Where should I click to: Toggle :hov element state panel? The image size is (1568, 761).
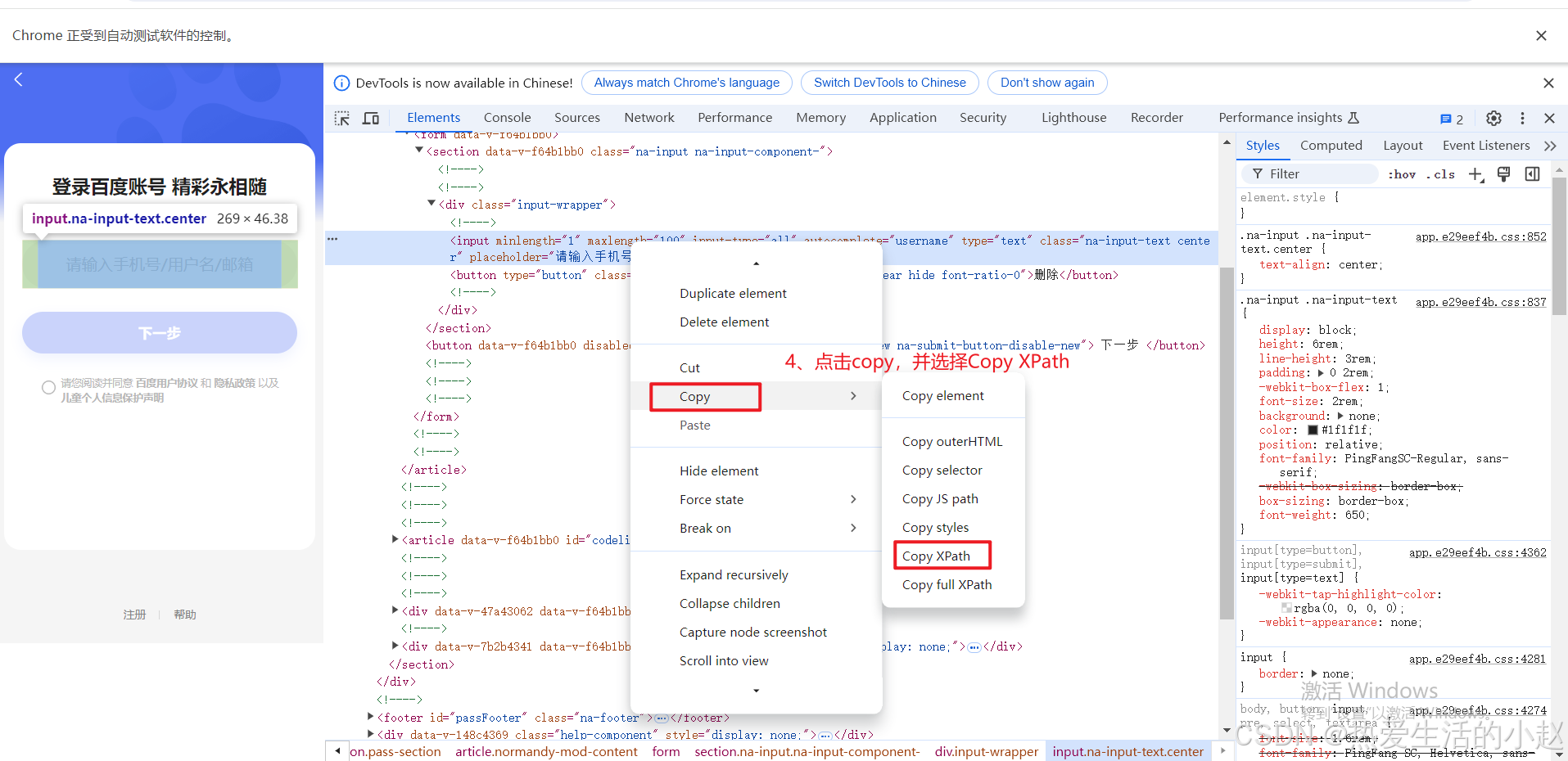point(1402,174)
